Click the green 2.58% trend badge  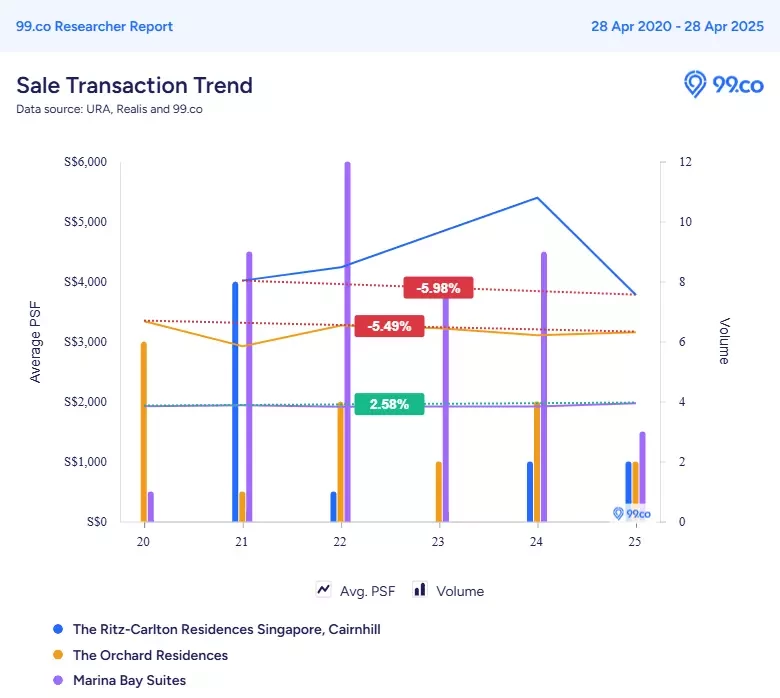(x=390, y=404)
